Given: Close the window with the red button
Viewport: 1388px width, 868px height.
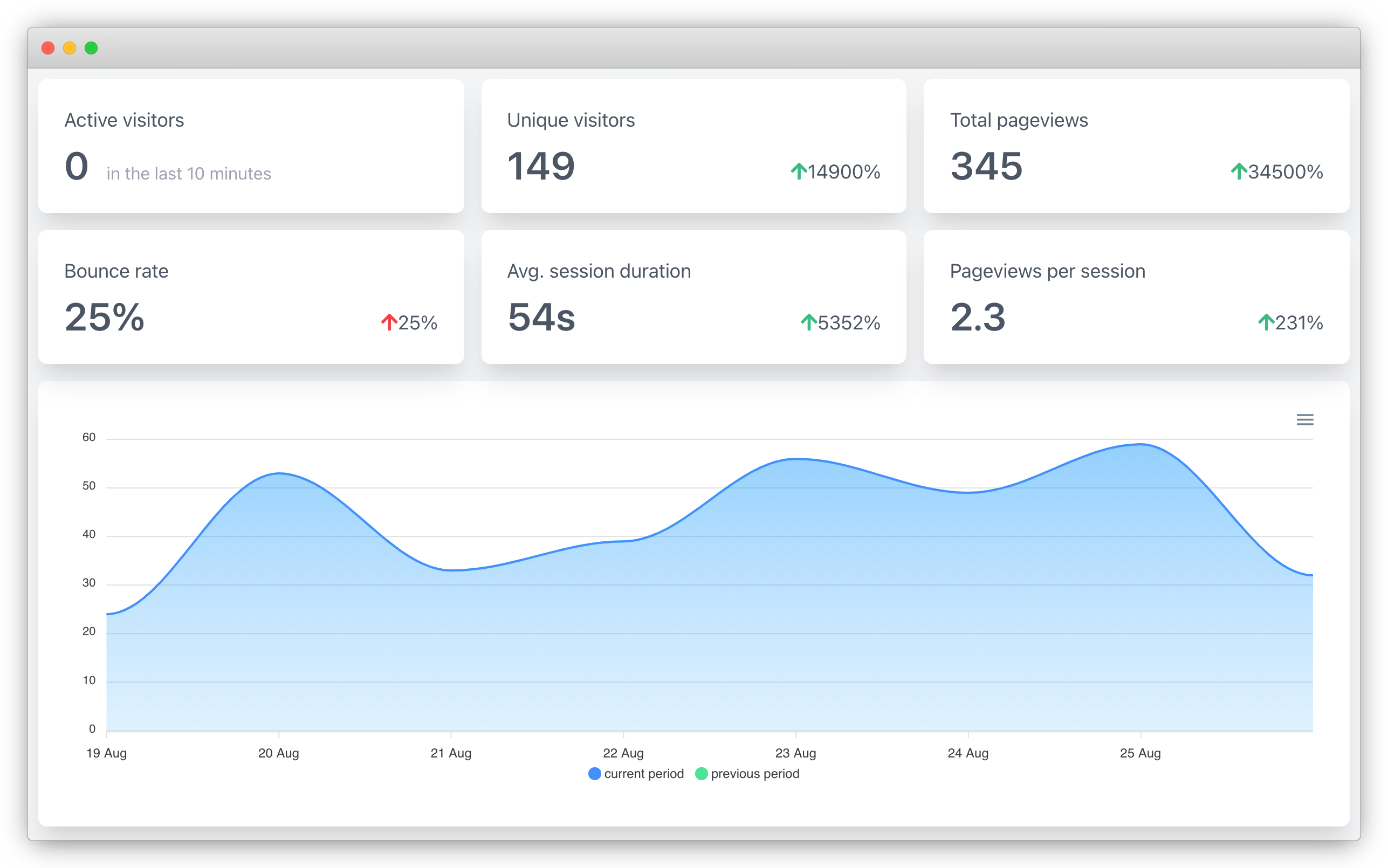Looking at the screenshot, I should [48, 48].
